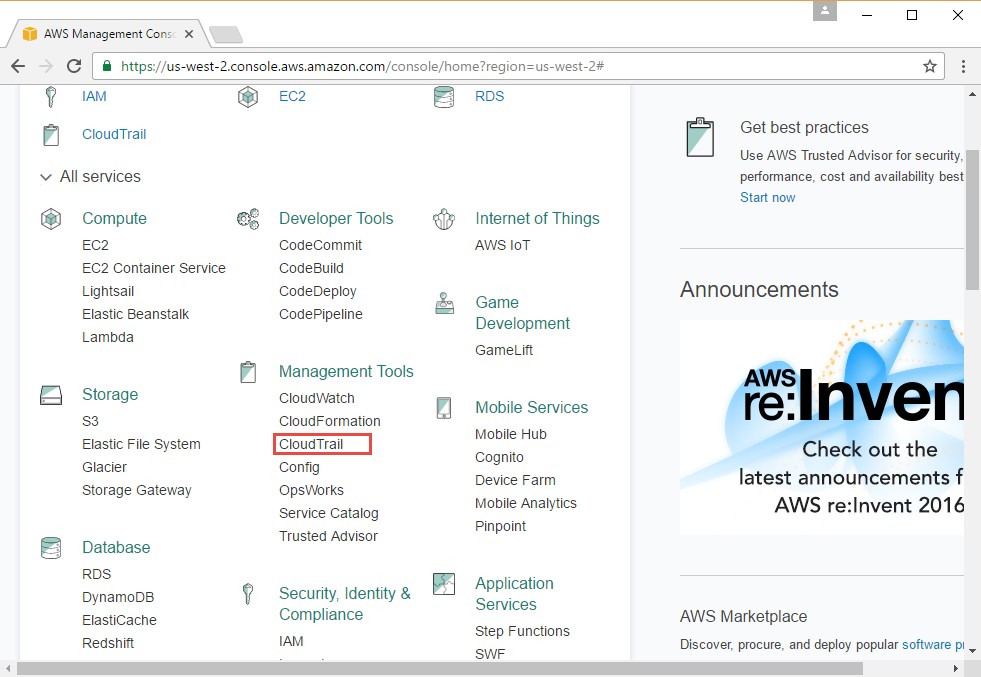981x677 pixels.
Task: Open Service Catalog
Action: pos(329,514)
